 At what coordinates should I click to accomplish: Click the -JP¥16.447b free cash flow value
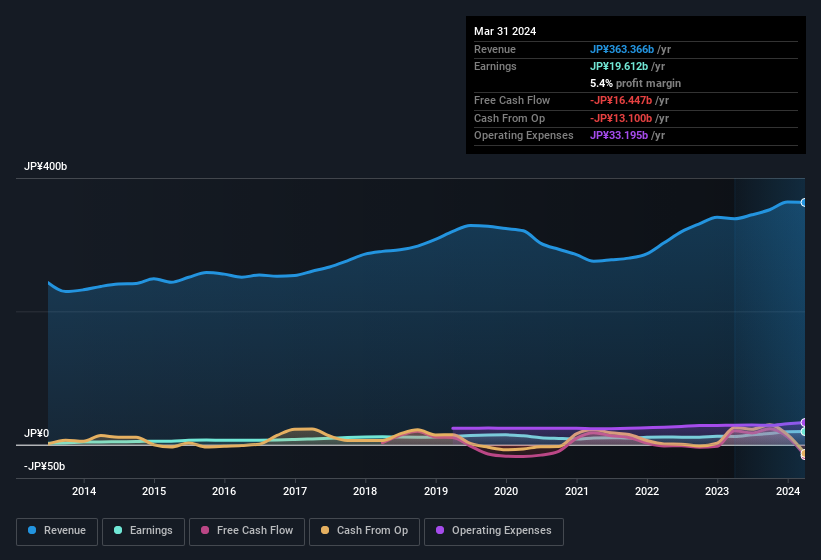pos(621,100)
